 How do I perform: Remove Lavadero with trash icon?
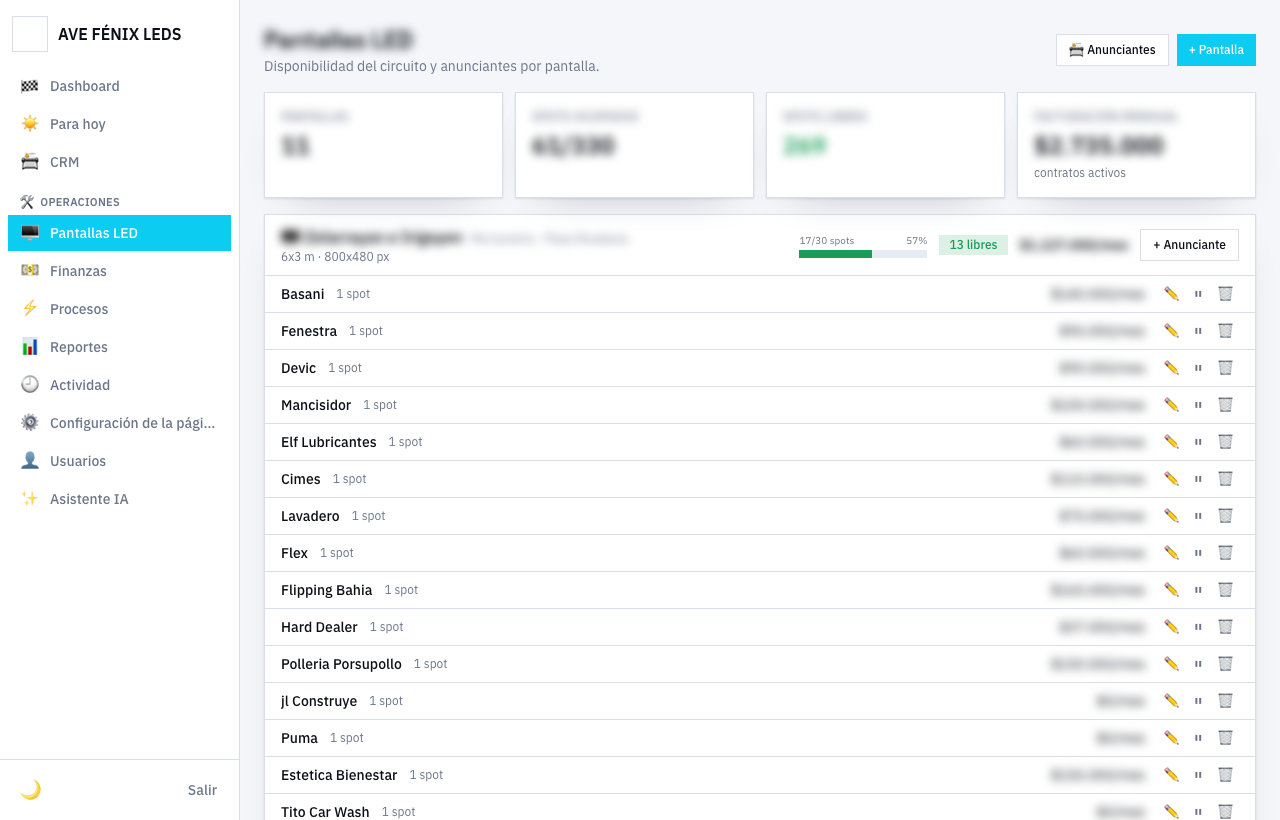(1225, 516)
